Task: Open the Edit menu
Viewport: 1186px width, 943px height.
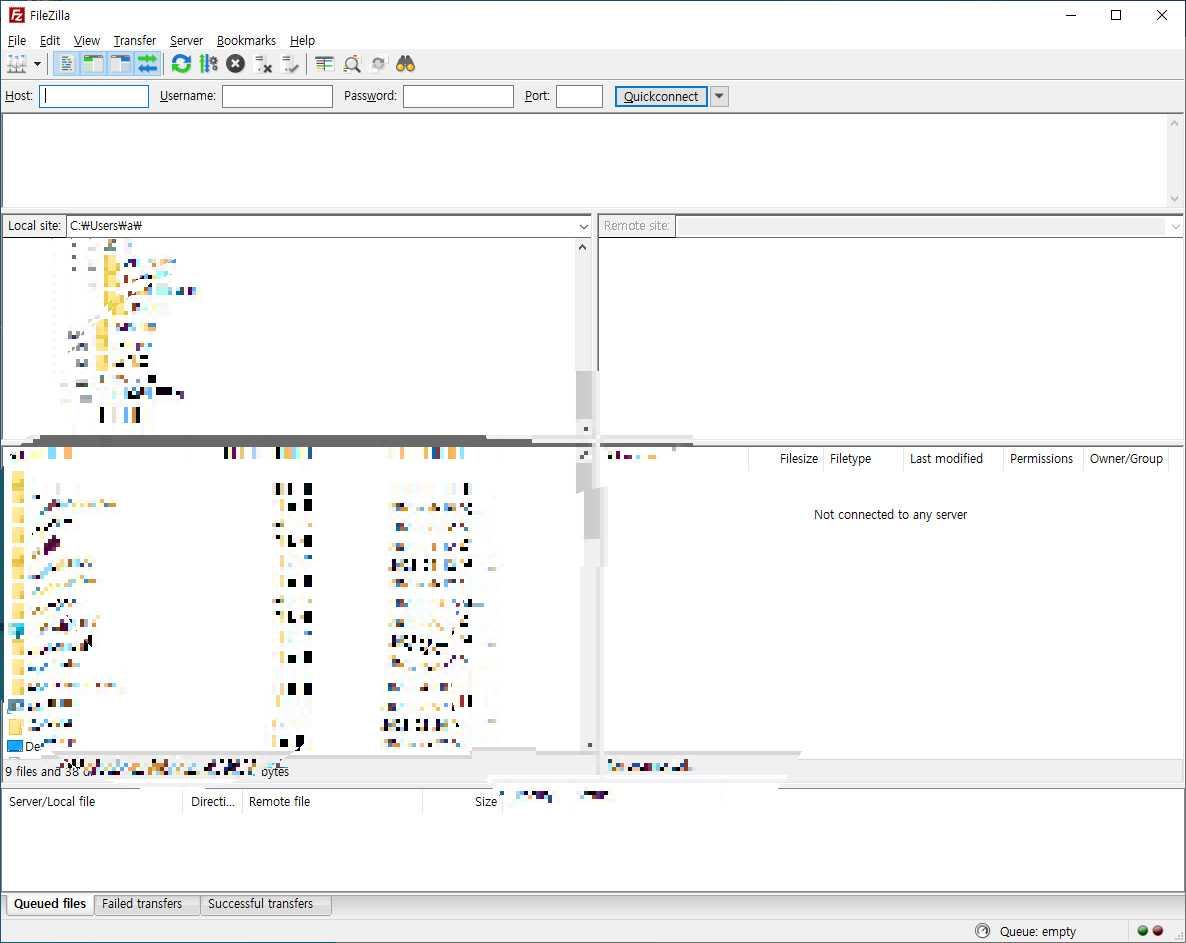Action: coord(50,41)
